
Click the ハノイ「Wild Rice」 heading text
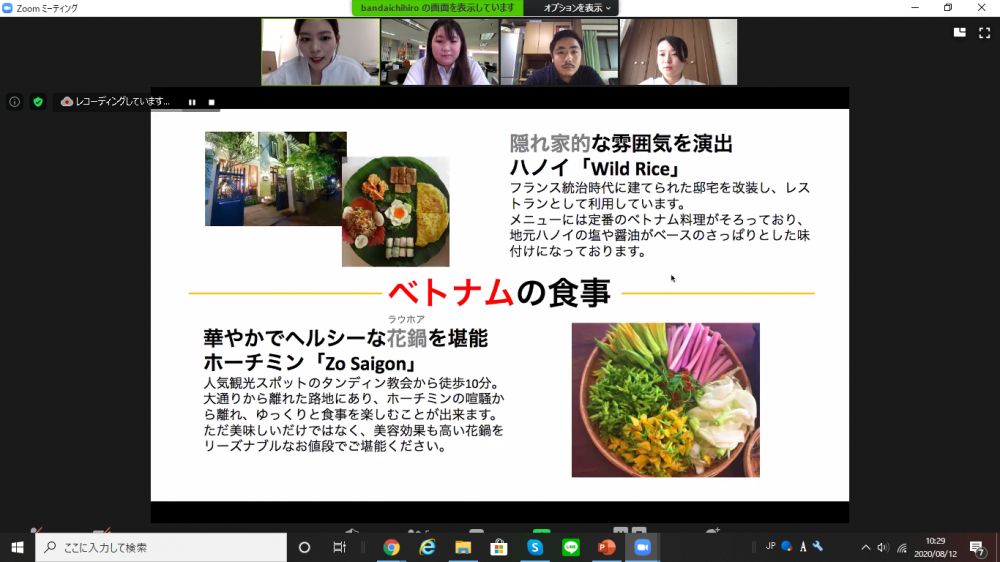595,168
